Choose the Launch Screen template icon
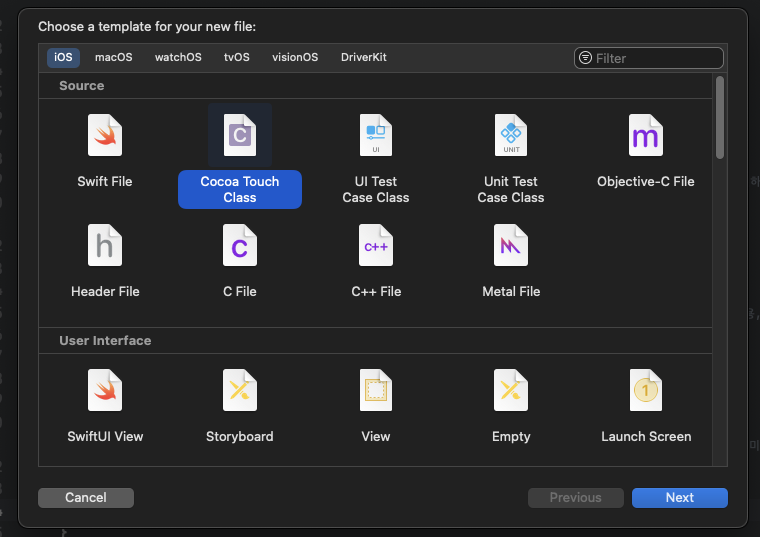This screenshot has height=537, width=760. click(x=646, y=390)
